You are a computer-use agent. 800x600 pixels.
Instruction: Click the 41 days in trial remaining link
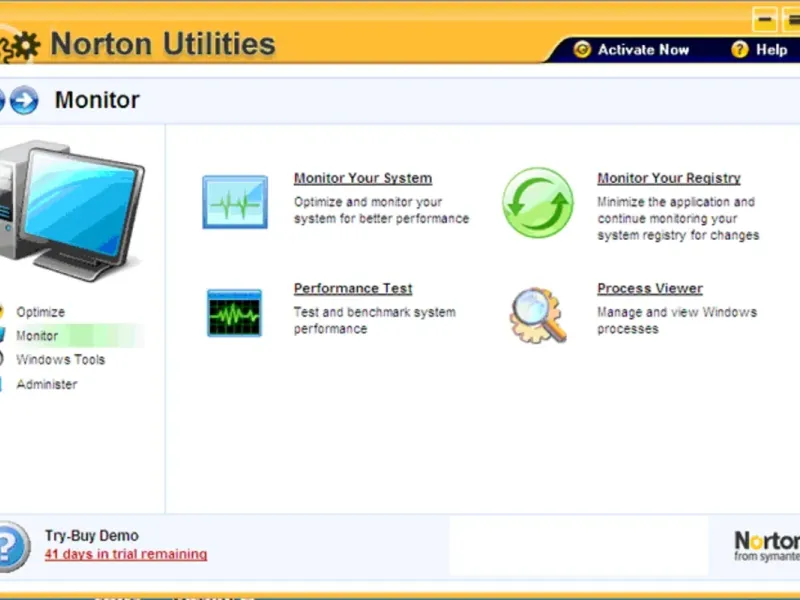pos(126,554)
